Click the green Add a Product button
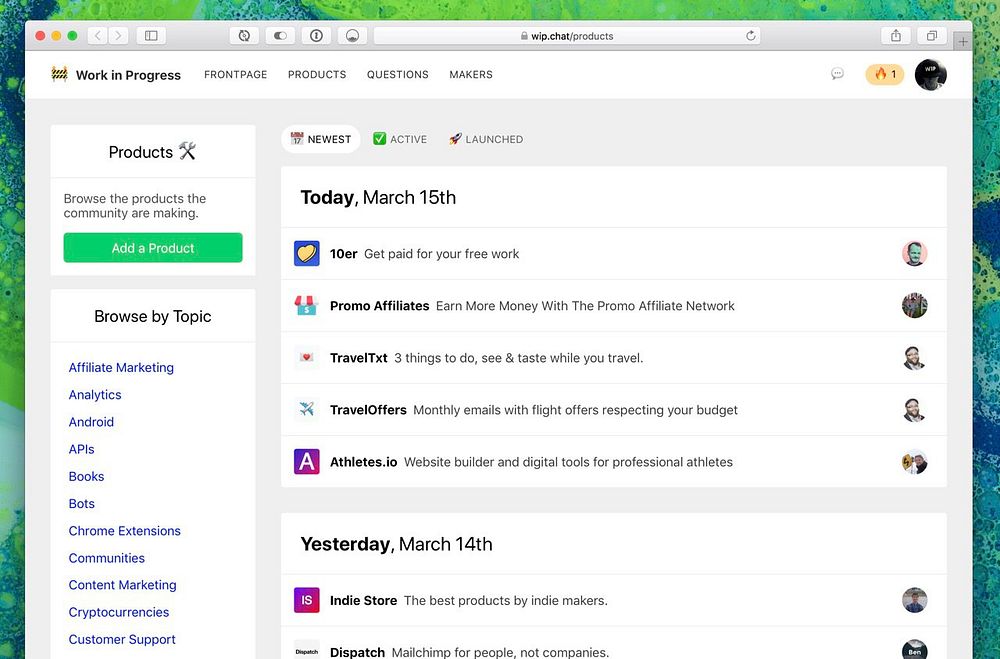Viewport: 1000px width, 659px height. coord(153,248)
